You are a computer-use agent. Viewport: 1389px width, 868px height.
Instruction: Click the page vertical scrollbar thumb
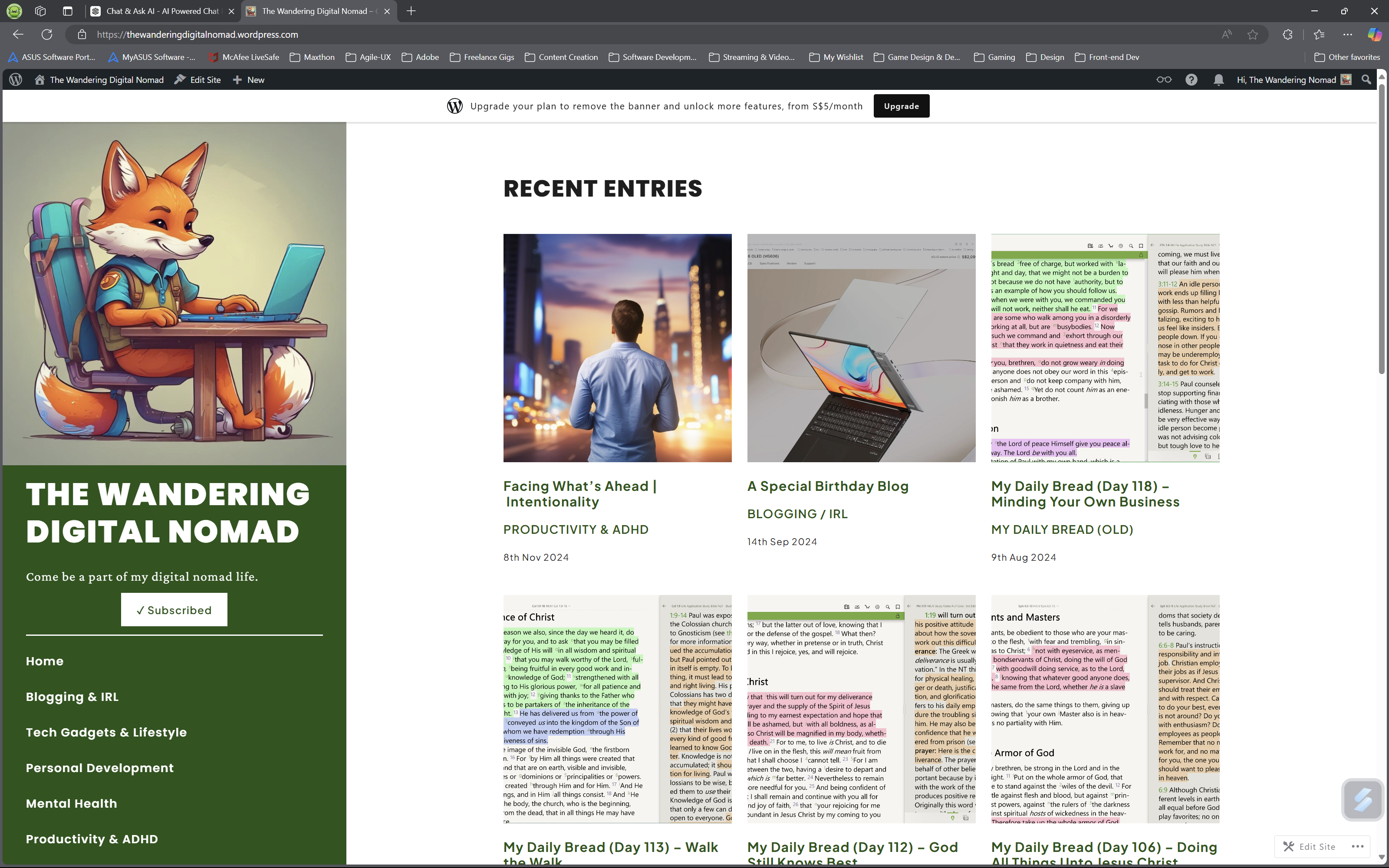(x=1382, y=230)
